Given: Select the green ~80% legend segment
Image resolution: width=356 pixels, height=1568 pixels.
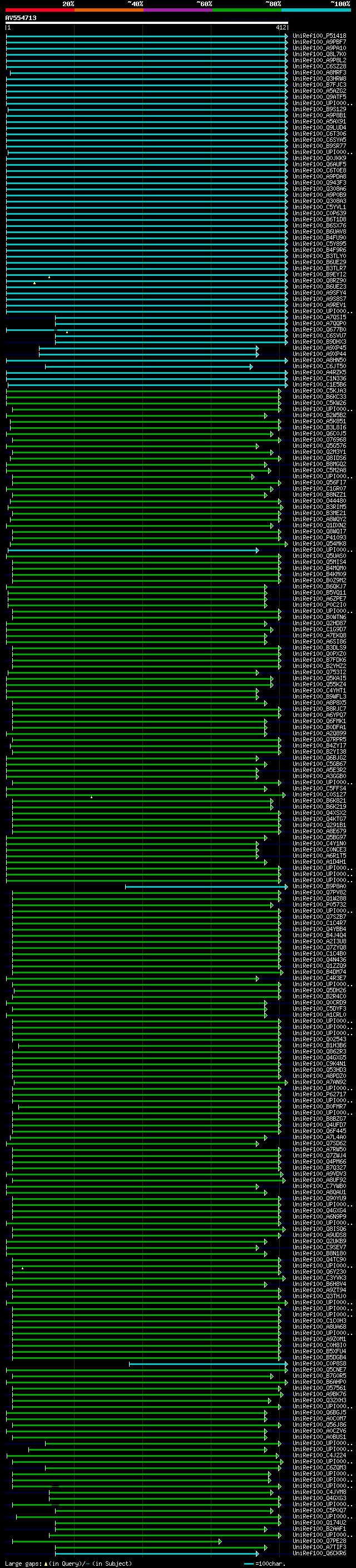Looking at the screenshot, I should (x=246, y=10).
